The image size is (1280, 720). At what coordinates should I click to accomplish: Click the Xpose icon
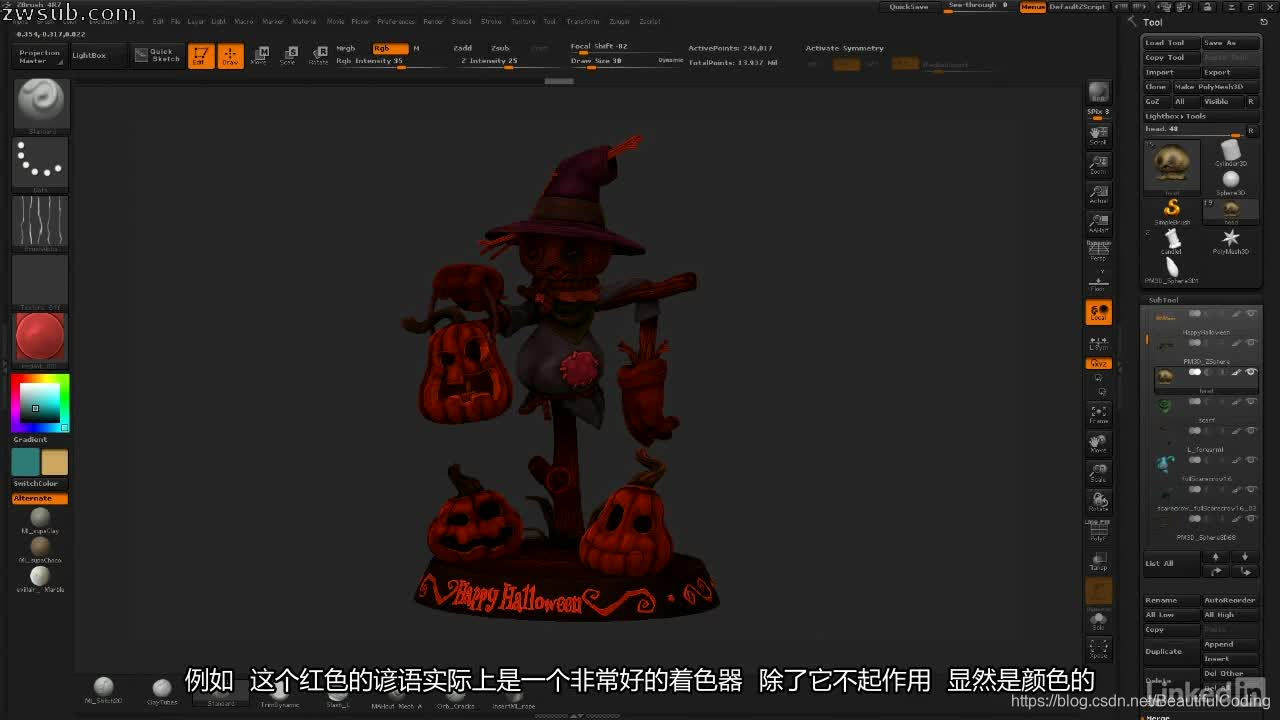1098,650
